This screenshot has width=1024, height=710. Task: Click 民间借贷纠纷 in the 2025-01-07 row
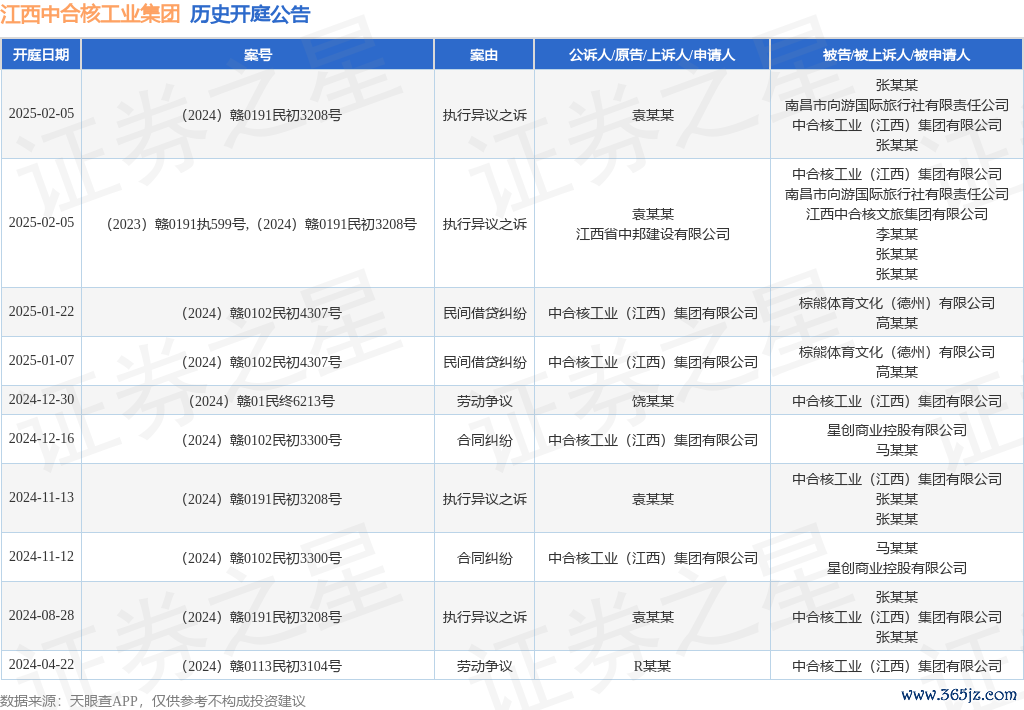point(485,362)
